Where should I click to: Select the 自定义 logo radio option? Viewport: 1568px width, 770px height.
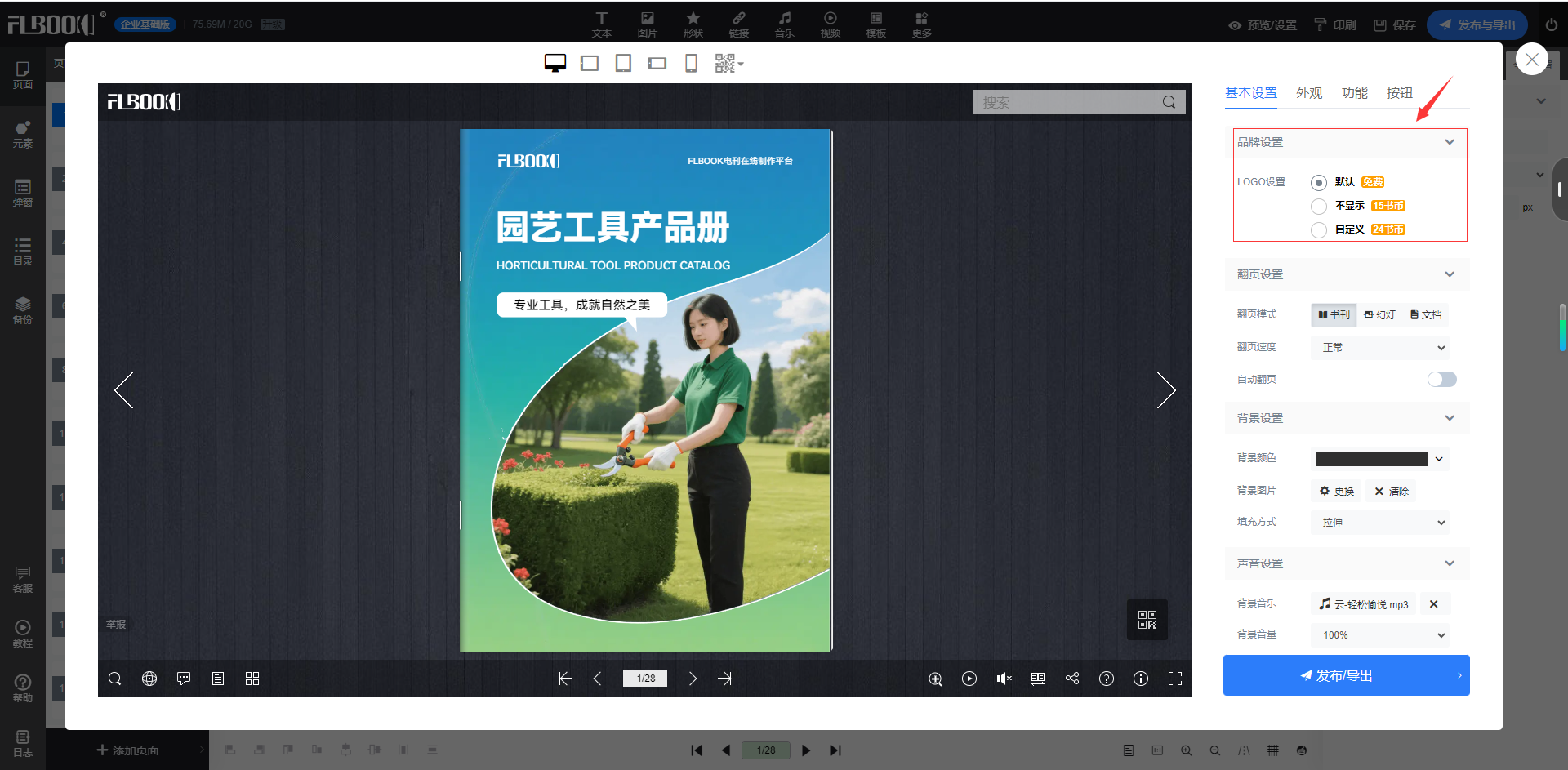(x=1318, y=229)
